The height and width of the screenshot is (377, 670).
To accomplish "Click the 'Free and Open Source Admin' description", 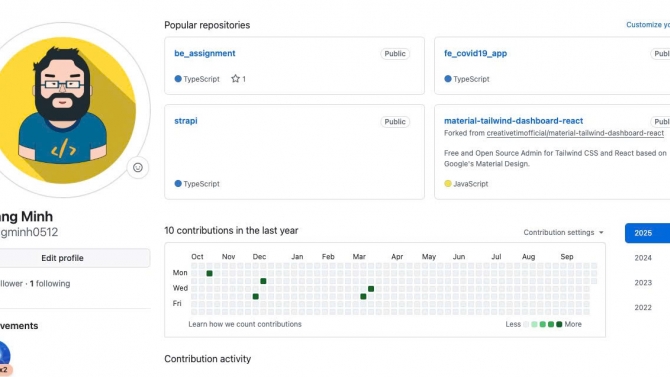I will coord(555,159).
